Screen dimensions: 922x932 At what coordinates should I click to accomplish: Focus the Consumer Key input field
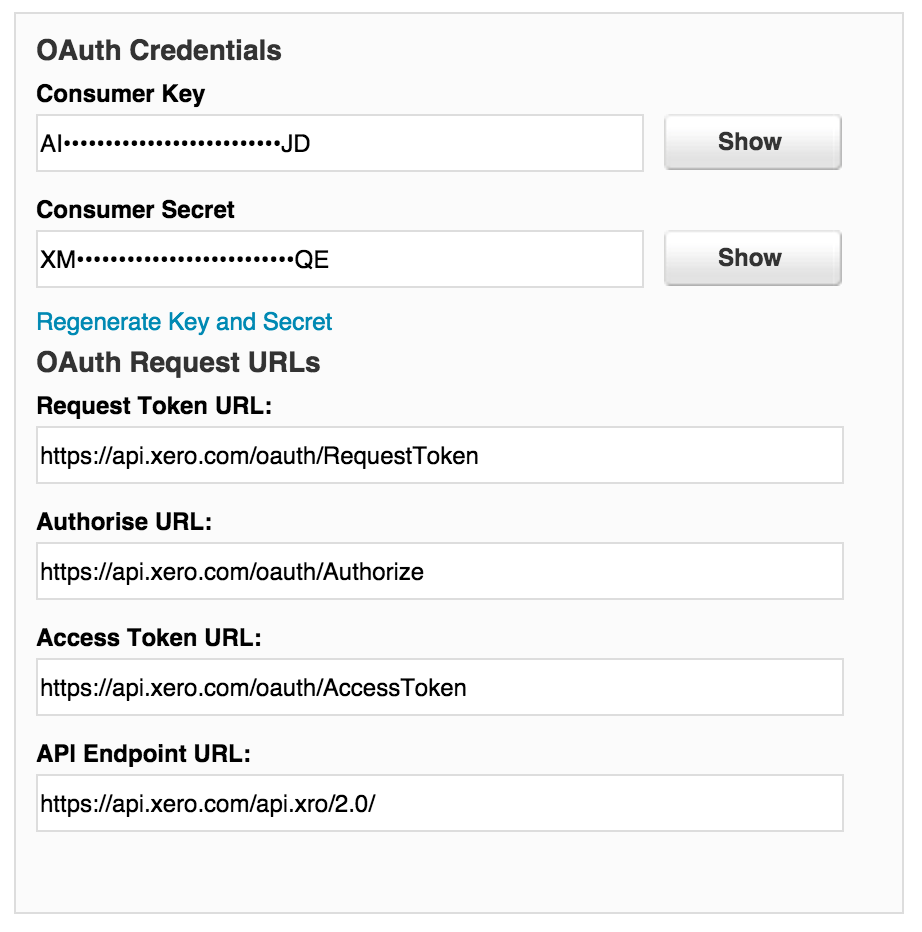coord(340,143)
